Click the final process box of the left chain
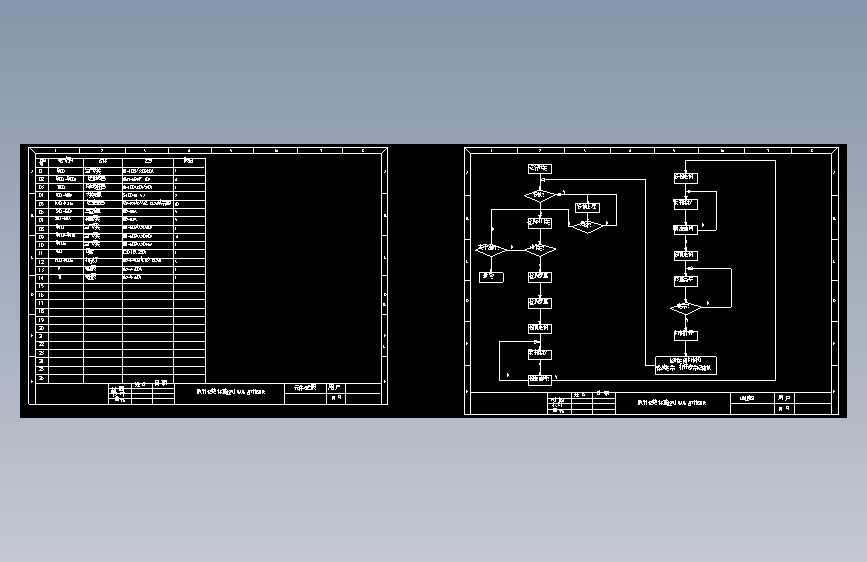 pos(540,380)
